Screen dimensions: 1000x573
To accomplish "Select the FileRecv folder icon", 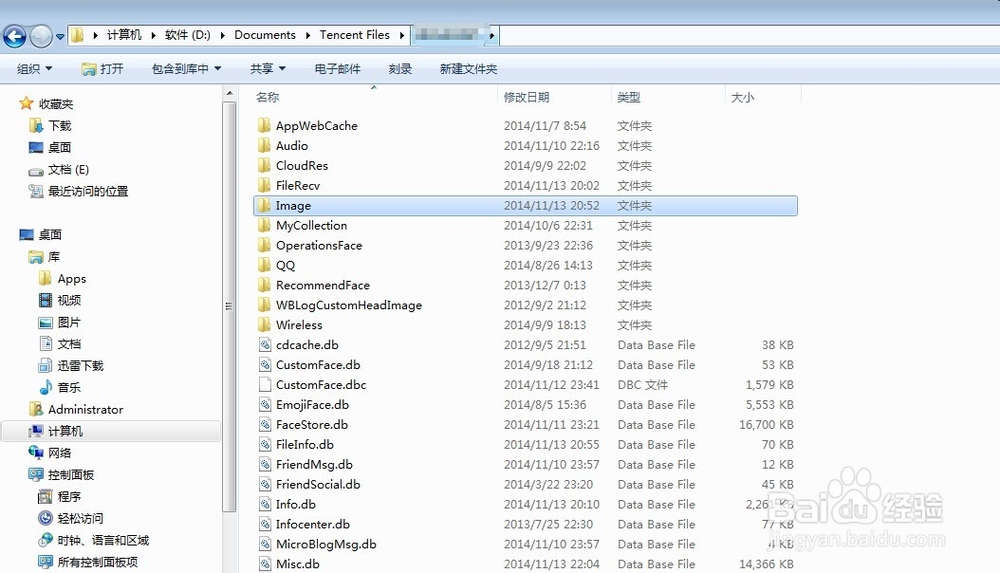I will (264, 185).
